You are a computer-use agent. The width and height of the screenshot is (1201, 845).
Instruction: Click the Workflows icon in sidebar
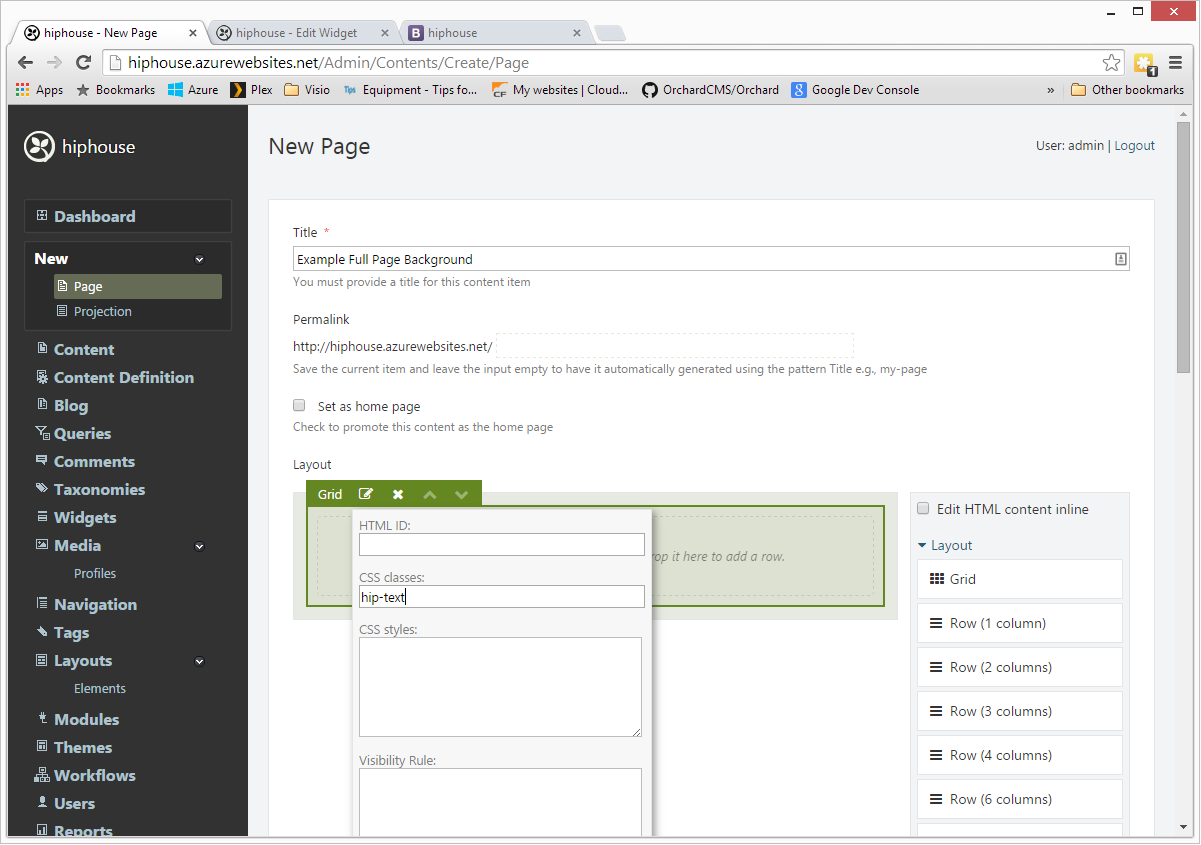point(42,775)
